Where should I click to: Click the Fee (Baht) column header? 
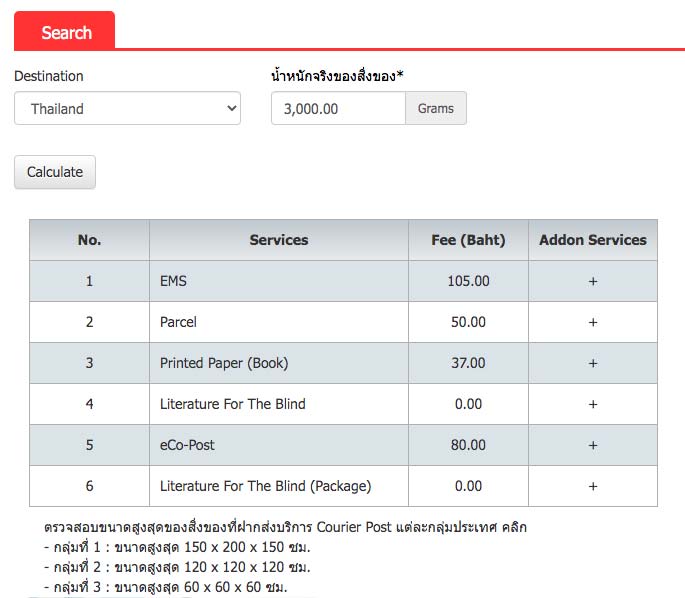(x=468, y=240)
